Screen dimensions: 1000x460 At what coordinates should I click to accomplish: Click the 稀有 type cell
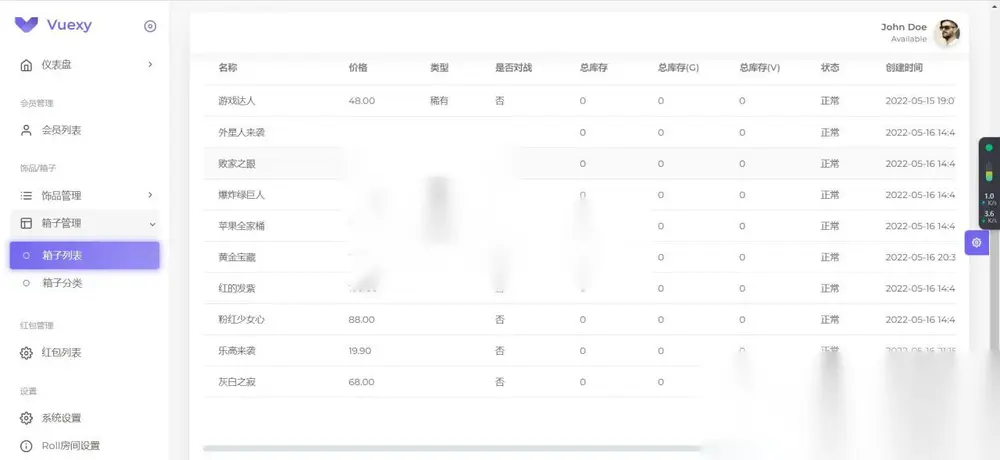(439, 101)
